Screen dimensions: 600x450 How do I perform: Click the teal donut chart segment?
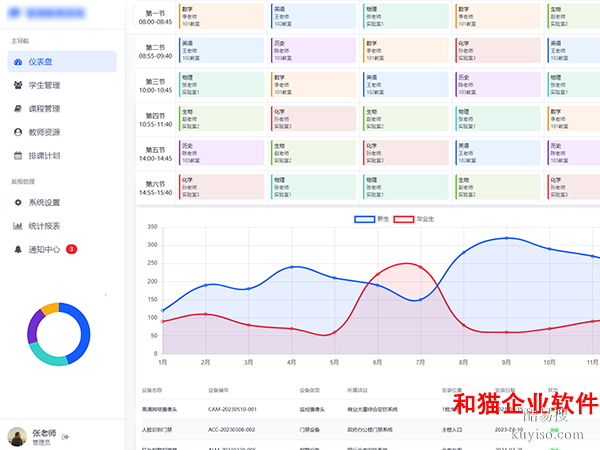click(46, 357)
